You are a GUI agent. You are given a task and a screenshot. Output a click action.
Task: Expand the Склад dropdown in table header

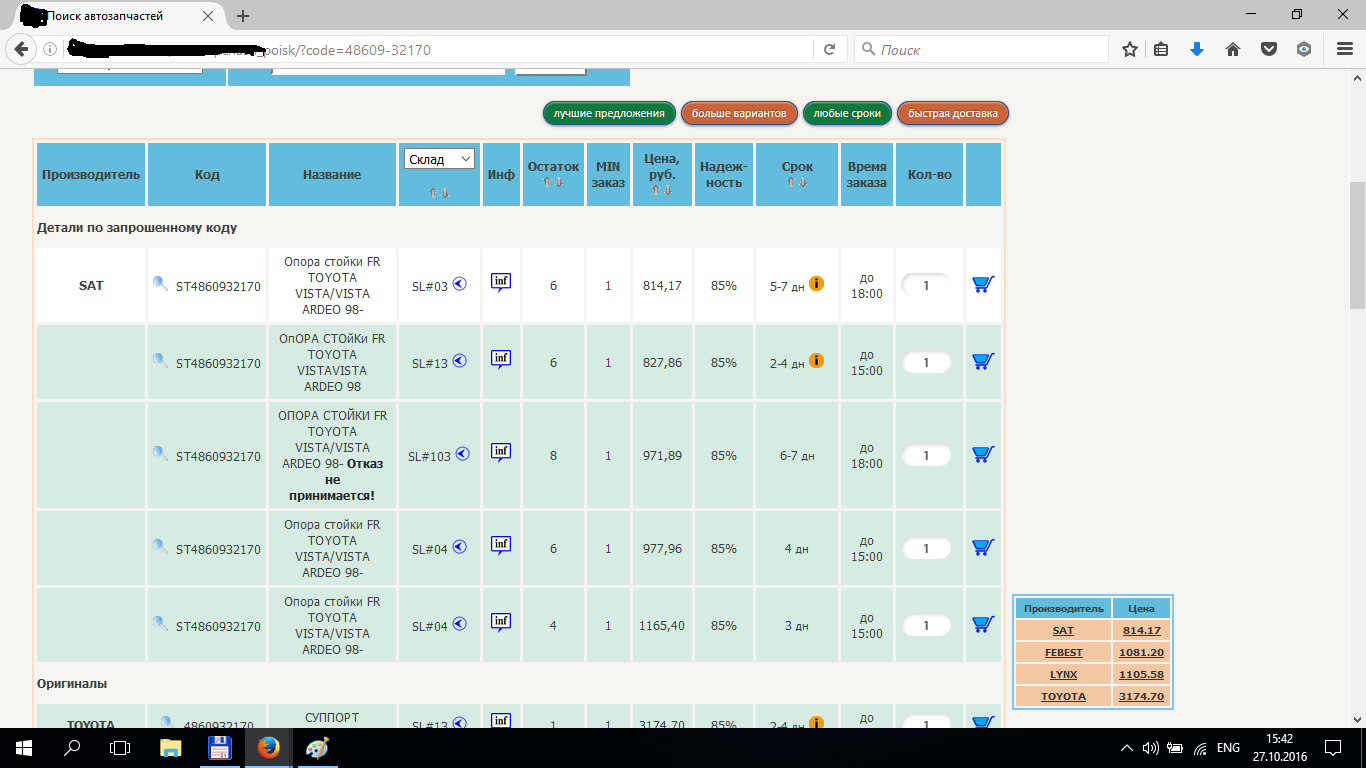439,159
